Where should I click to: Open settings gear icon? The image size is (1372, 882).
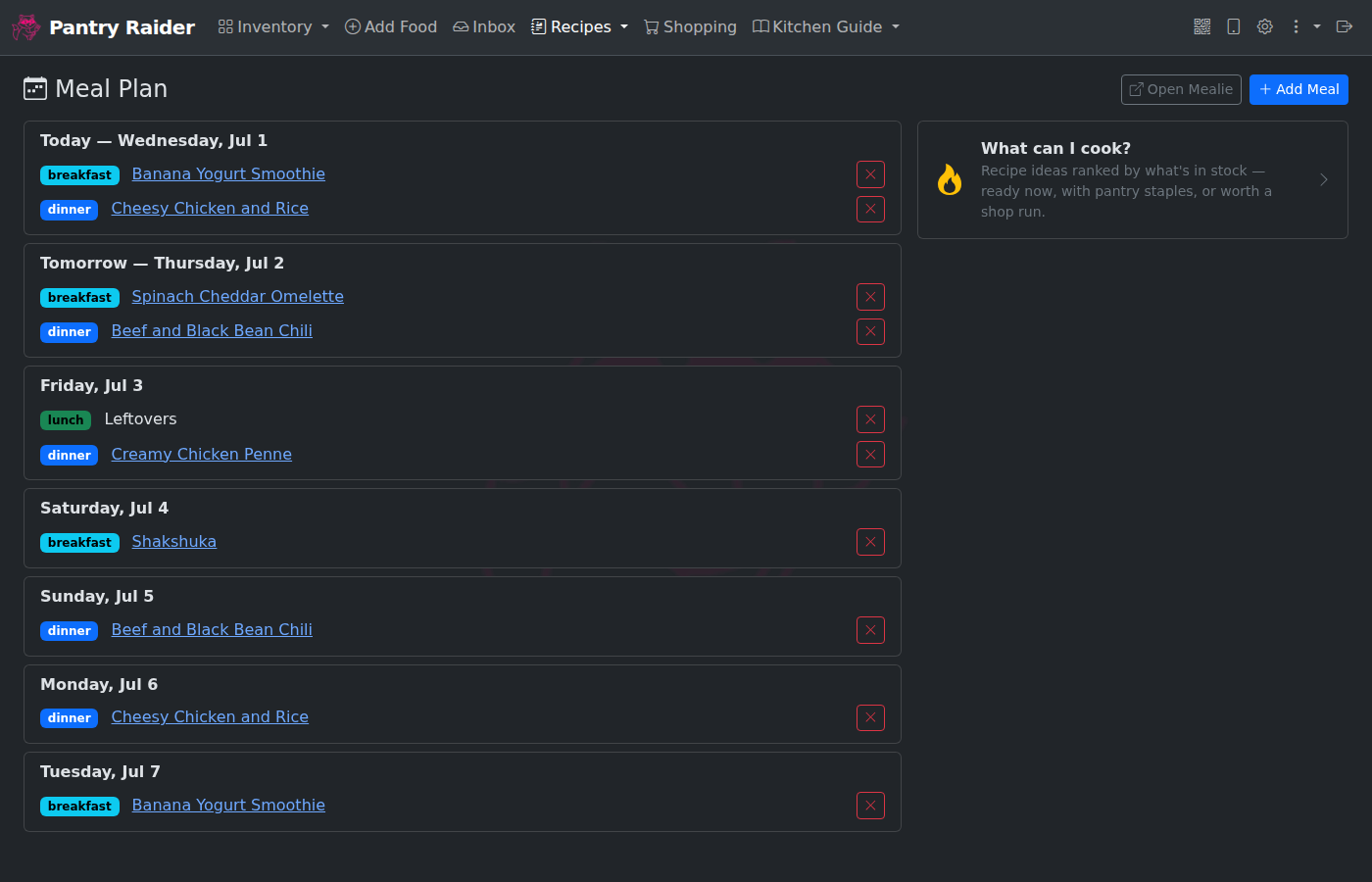1265,26
